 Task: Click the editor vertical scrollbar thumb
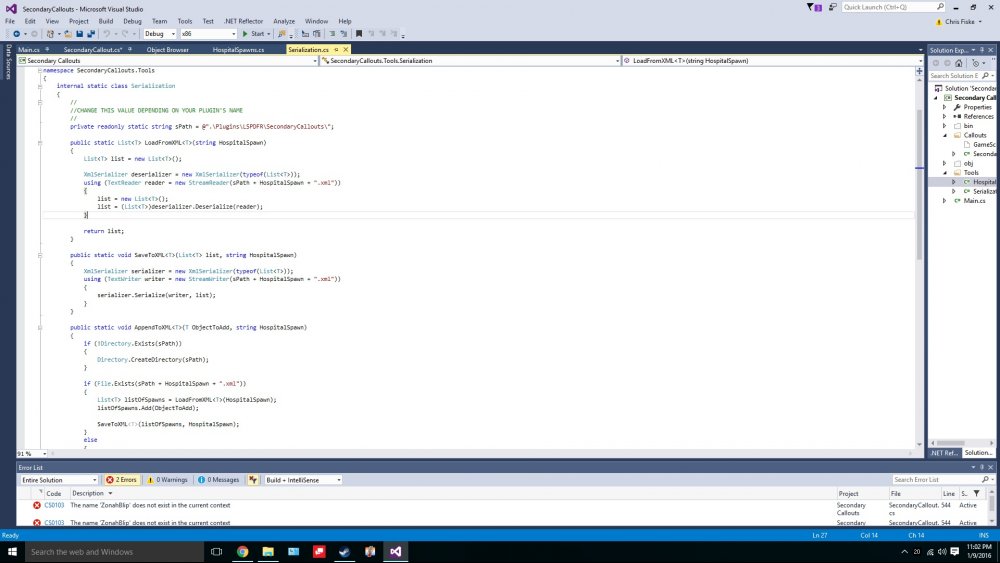tap(919, 185)
